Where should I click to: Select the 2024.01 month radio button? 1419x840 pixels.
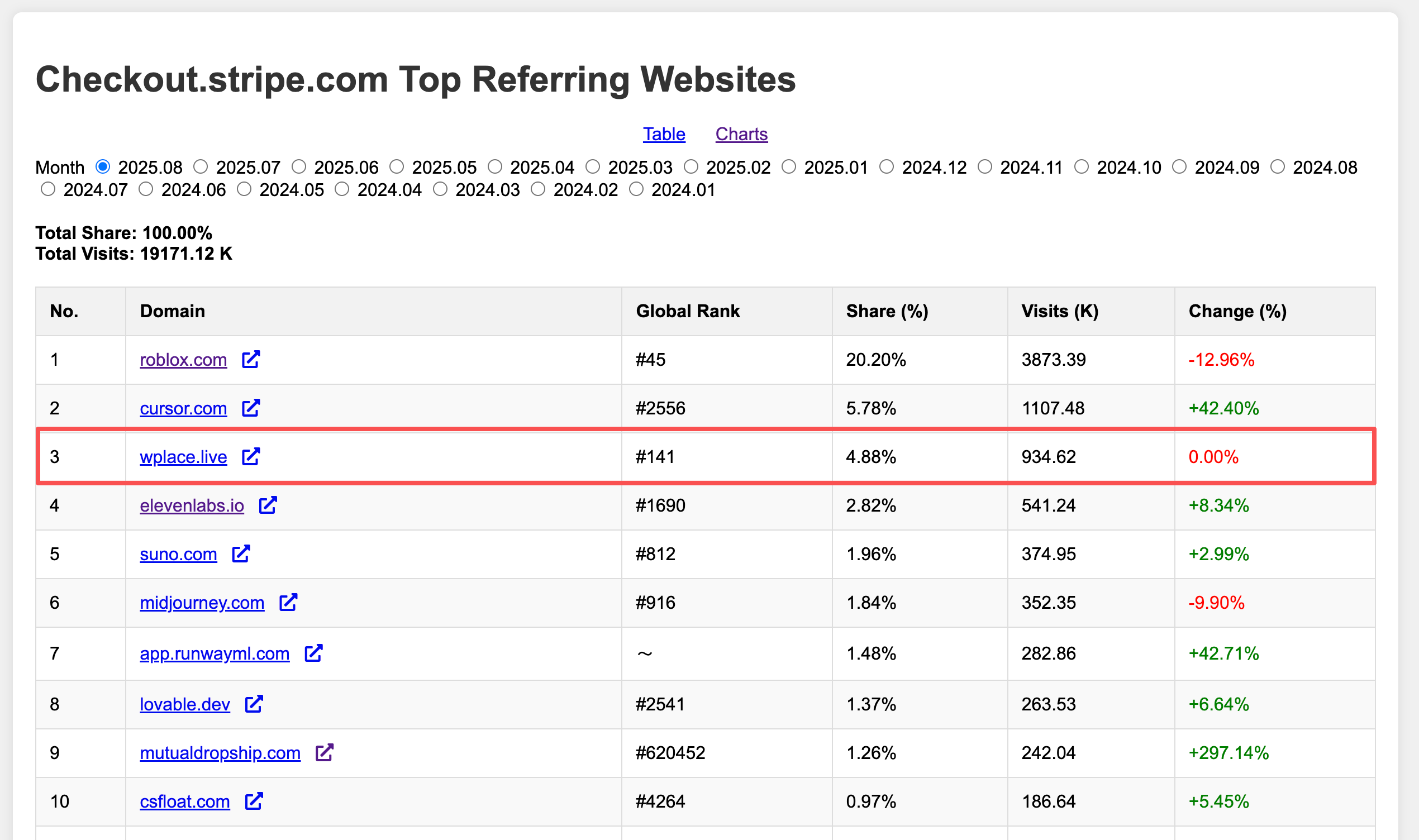(x=636, y=190)
